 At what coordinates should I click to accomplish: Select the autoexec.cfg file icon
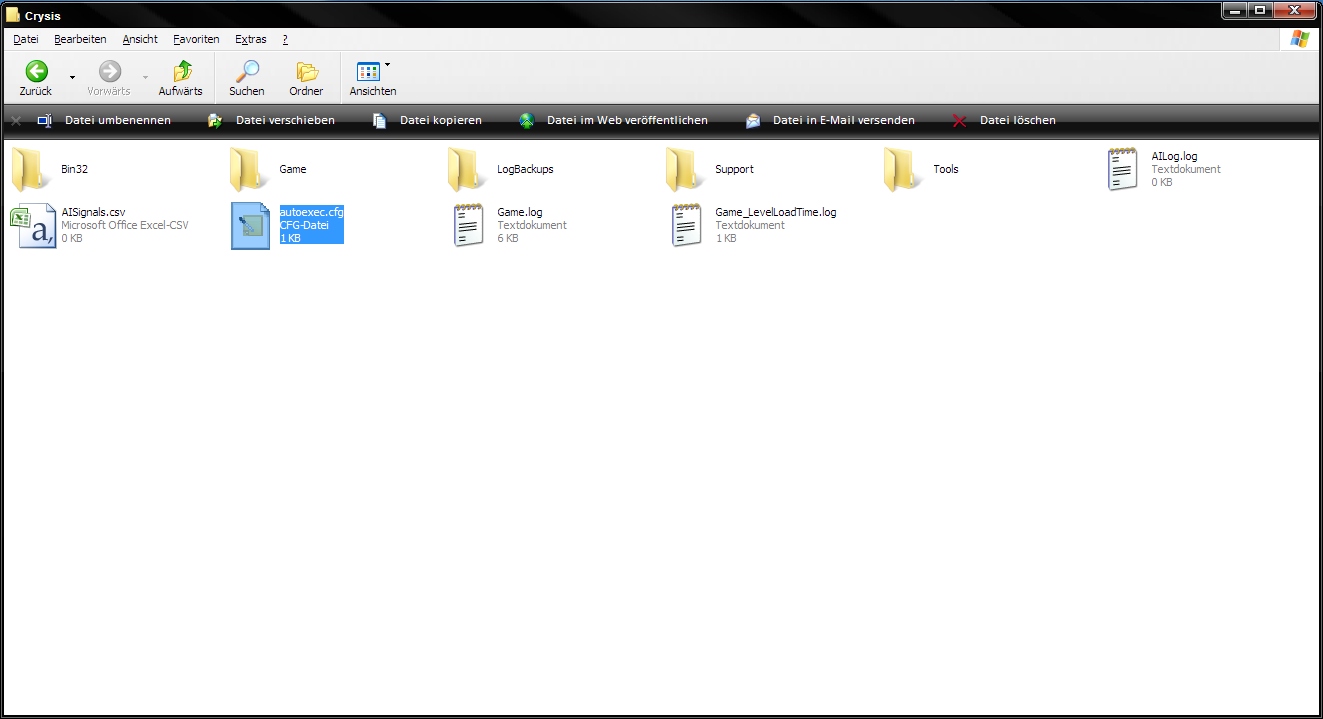tap(251, 226)
